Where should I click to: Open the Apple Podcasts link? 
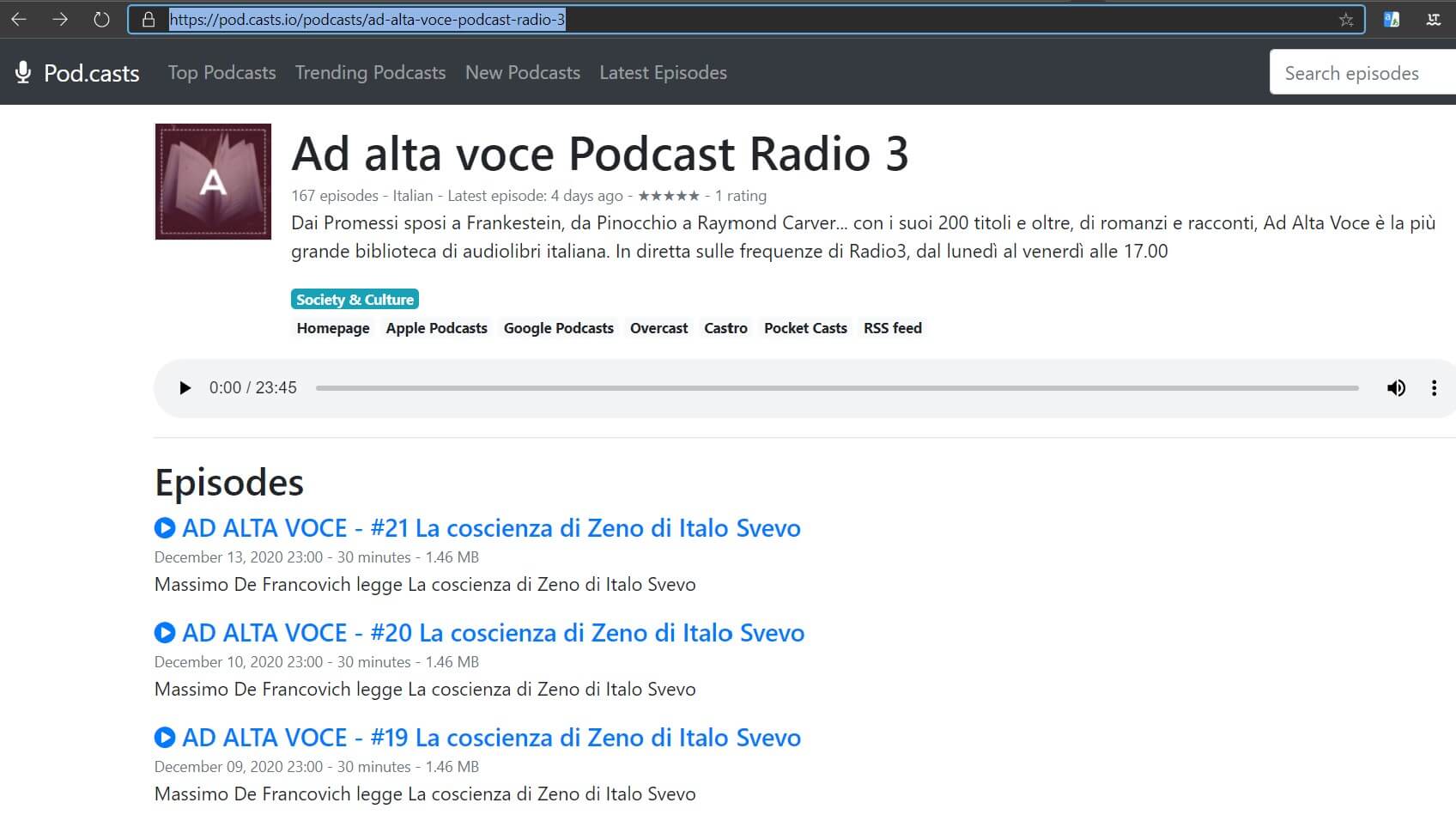pyautogui.click(x=436, y=328)
